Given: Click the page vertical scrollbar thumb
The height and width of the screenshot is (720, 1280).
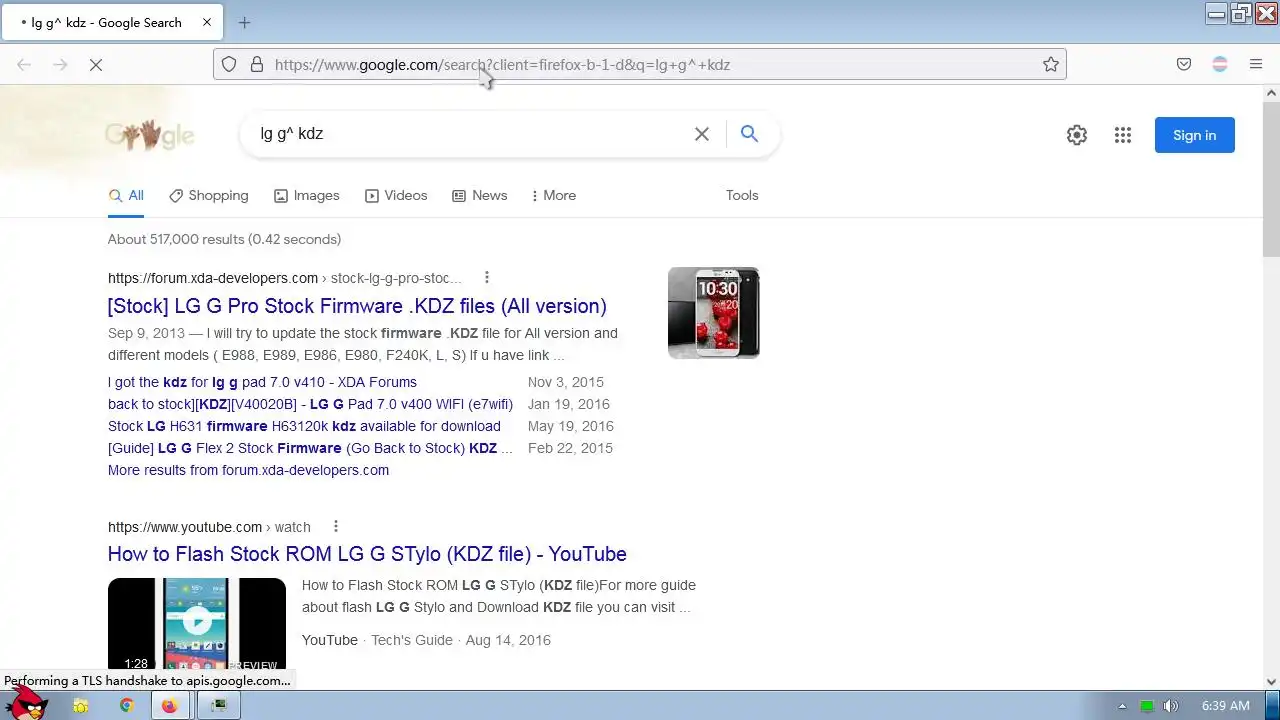Looking at the screenshot, I should [1271, 178].
